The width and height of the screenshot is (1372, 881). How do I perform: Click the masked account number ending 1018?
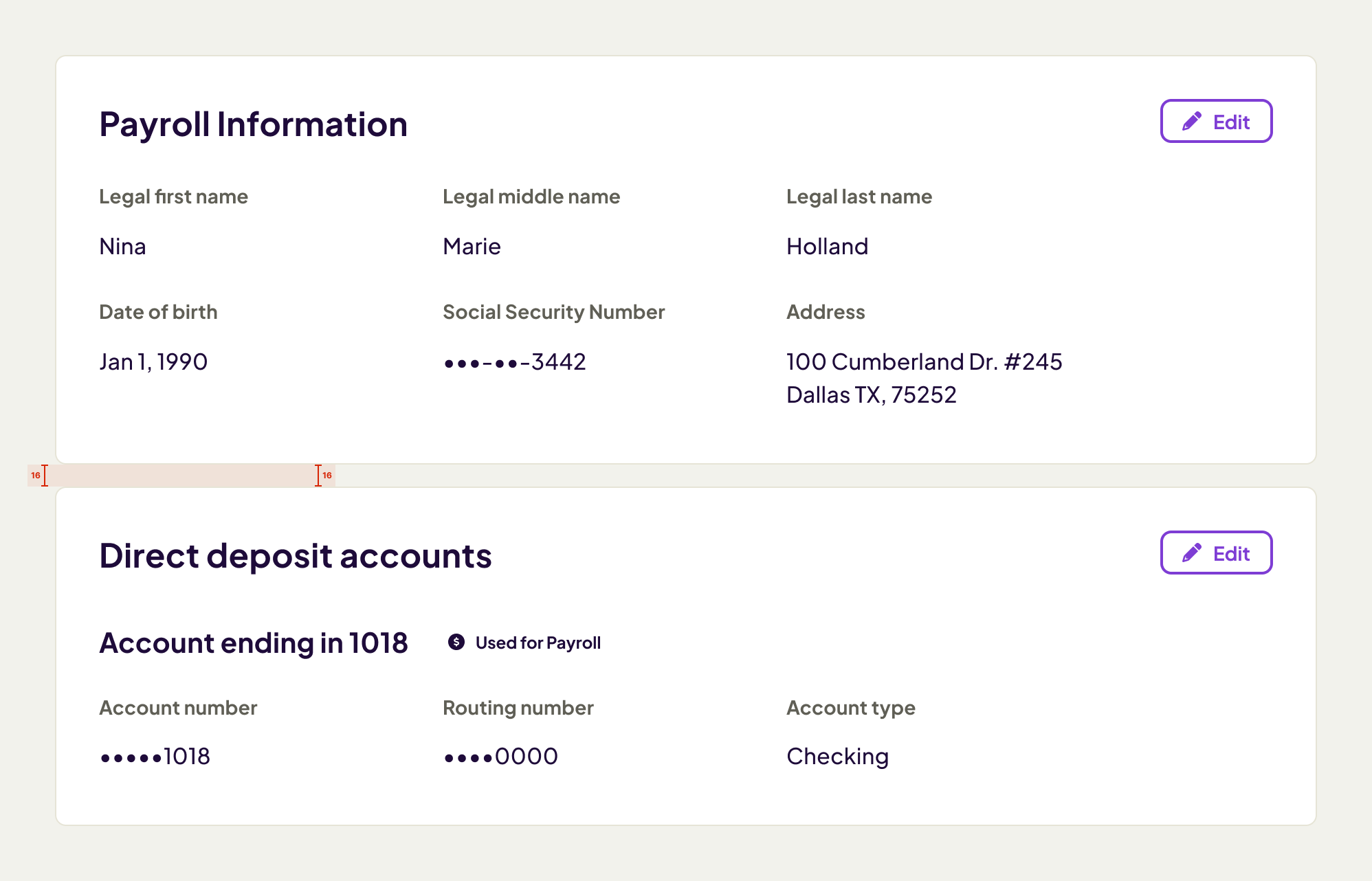(x=155, y=757)
